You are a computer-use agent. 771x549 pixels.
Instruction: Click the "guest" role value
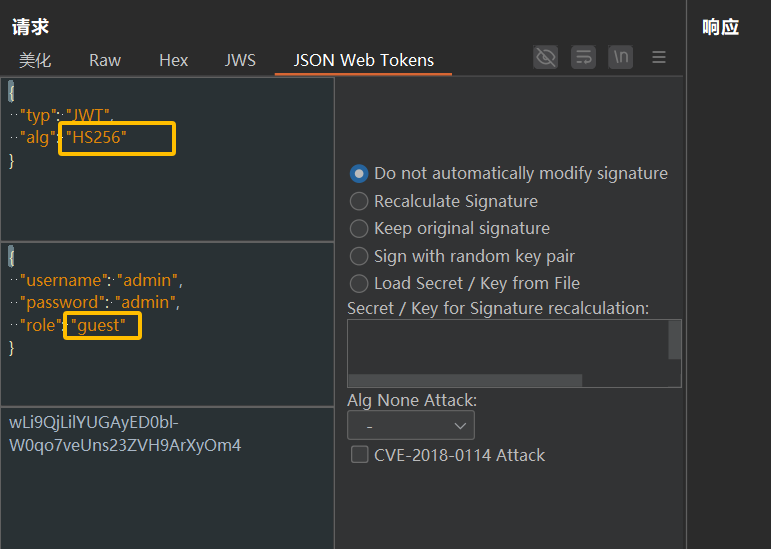[98, 325]
